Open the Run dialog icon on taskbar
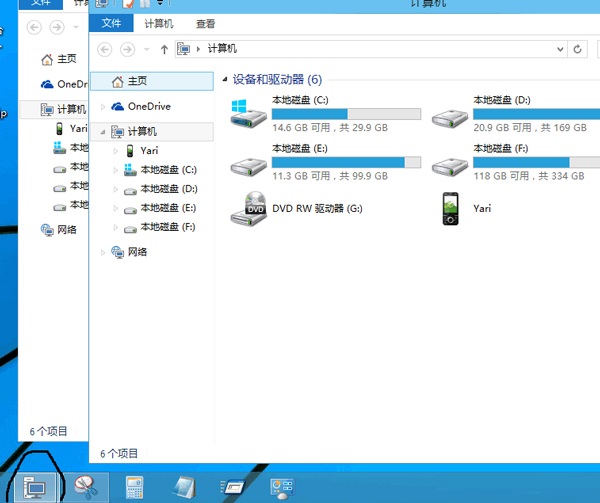Viewport: 600px width, 503px height. click(233, 487)
